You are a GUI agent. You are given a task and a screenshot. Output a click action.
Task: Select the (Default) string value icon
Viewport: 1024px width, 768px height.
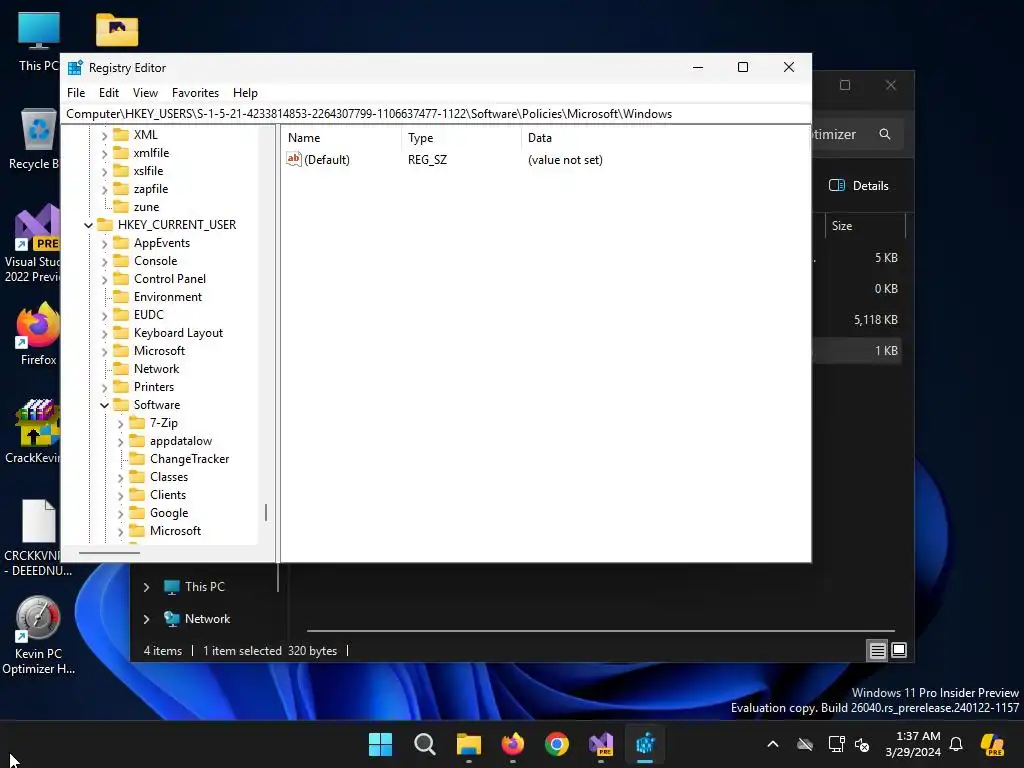[x=294, y=159]
